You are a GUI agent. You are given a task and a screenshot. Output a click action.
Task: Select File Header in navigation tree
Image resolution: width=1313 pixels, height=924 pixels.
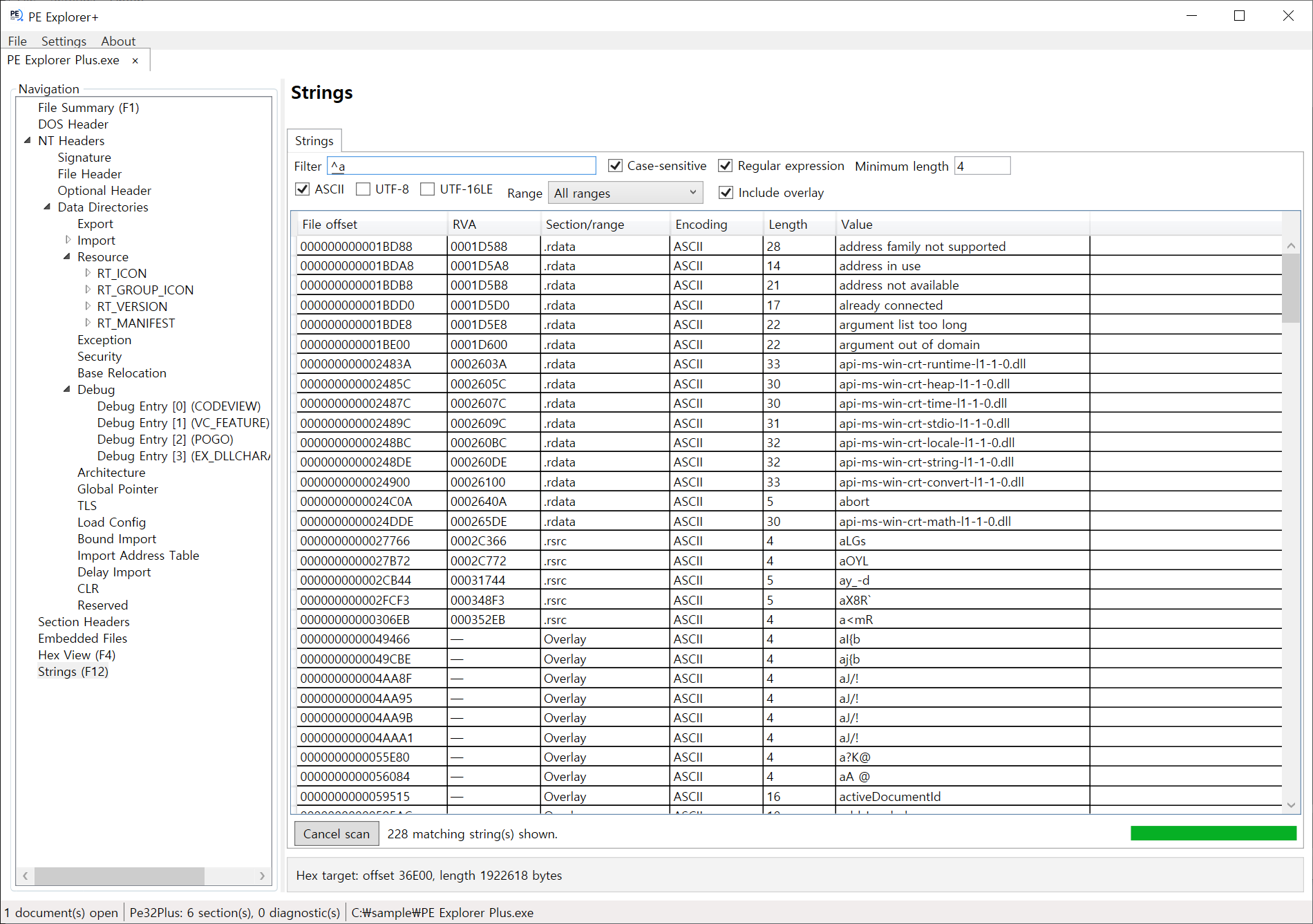pos(90,174)
